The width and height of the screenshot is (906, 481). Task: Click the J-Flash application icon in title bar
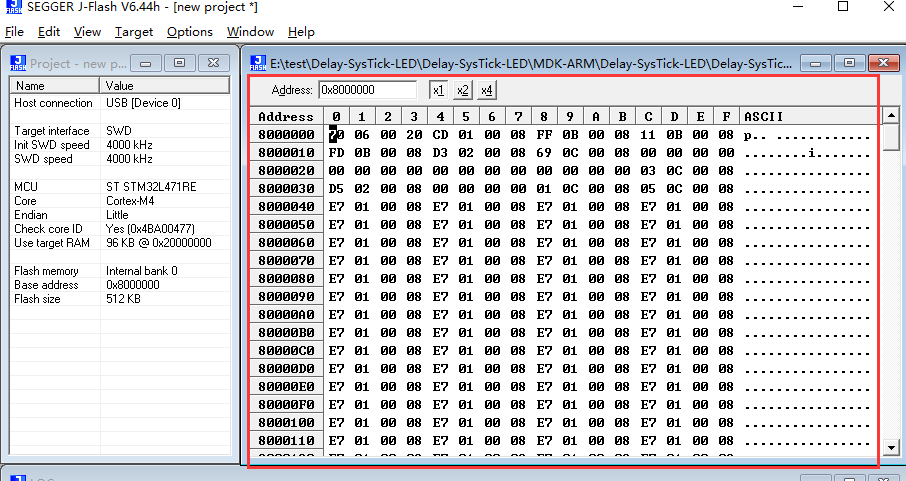point(13,7)
